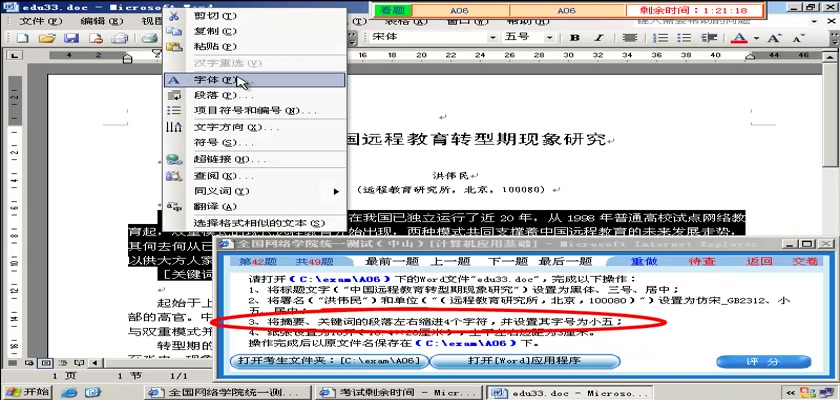The width and height of the screenshot is (840, 400).
Task: Open a file with the folder icon
Action: (x=47, y=38)
